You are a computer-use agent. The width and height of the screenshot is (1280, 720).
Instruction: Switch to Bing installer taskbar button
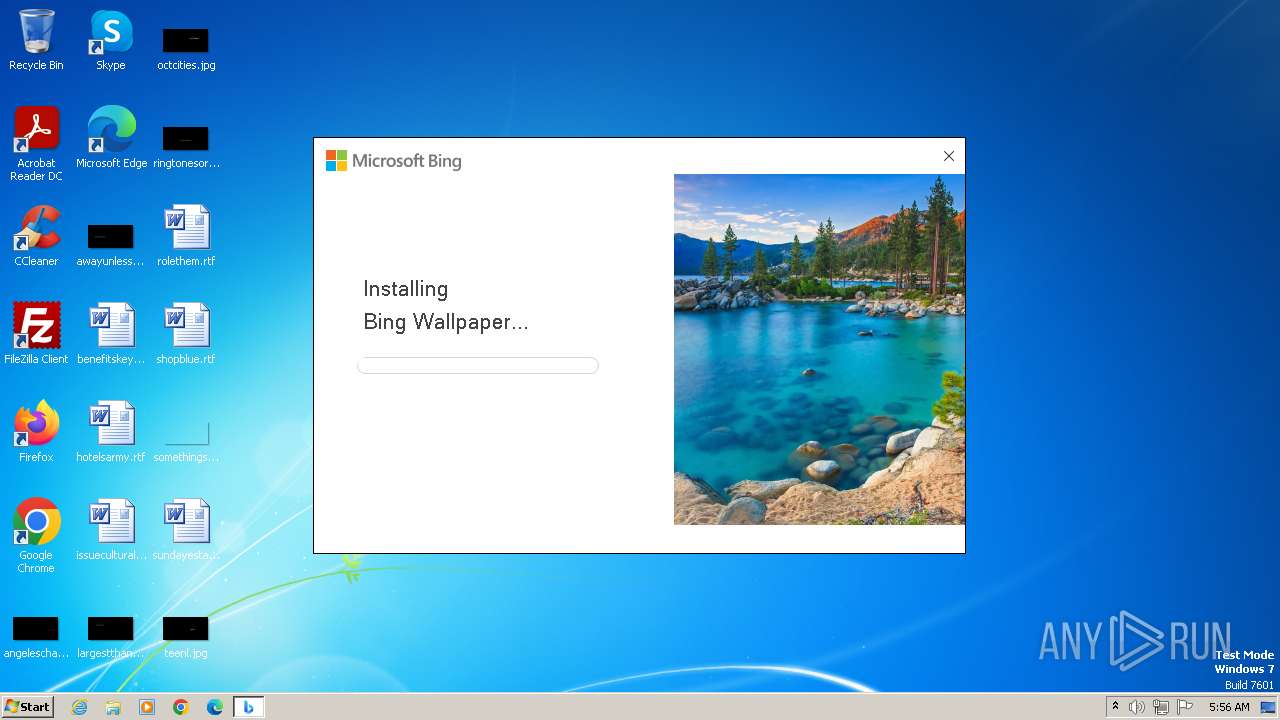pyautogui.click(x=248, y=707)
